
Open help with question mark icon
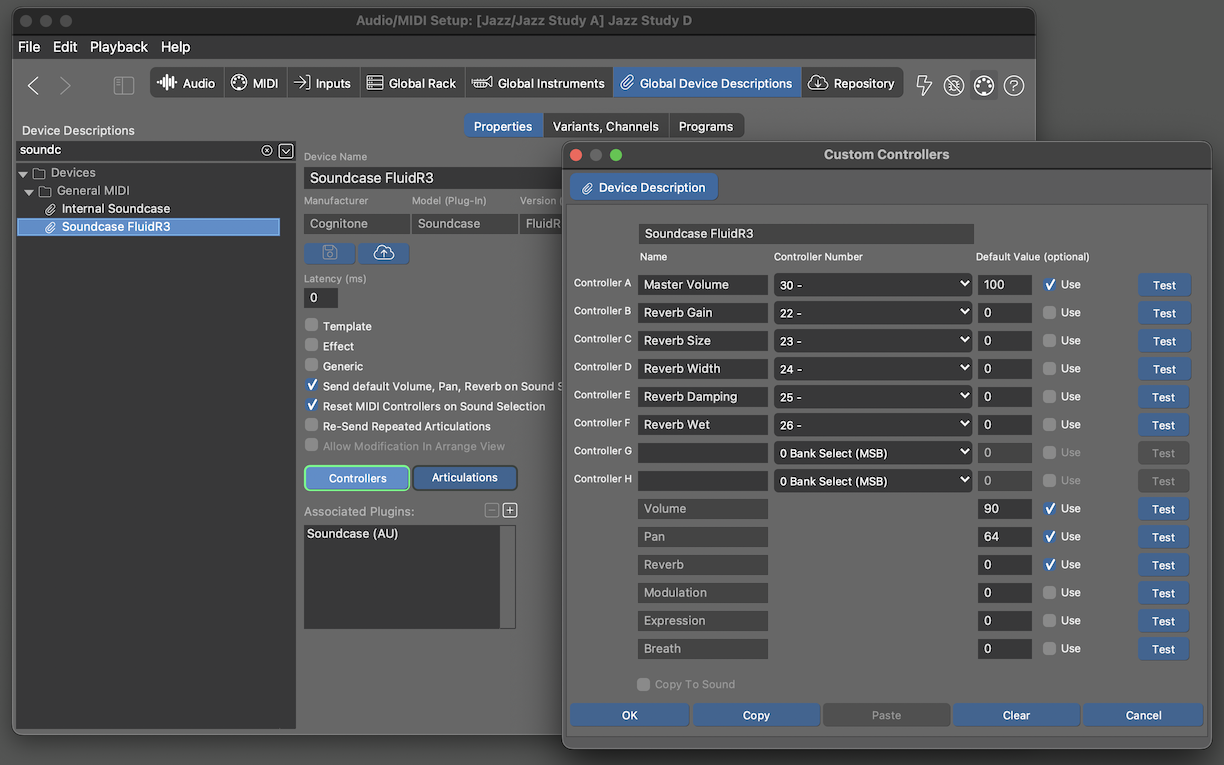coord(1014,86)
